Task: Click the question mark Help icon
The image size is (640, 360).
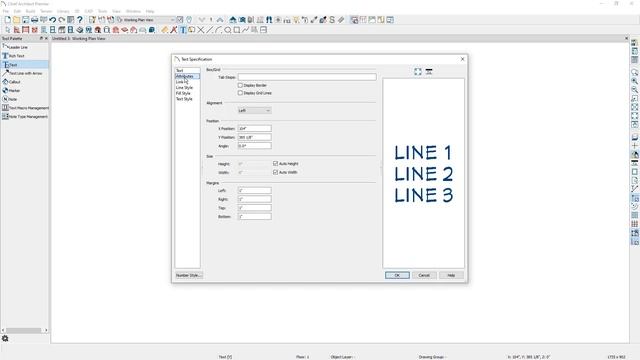Action: pos(80,20)
